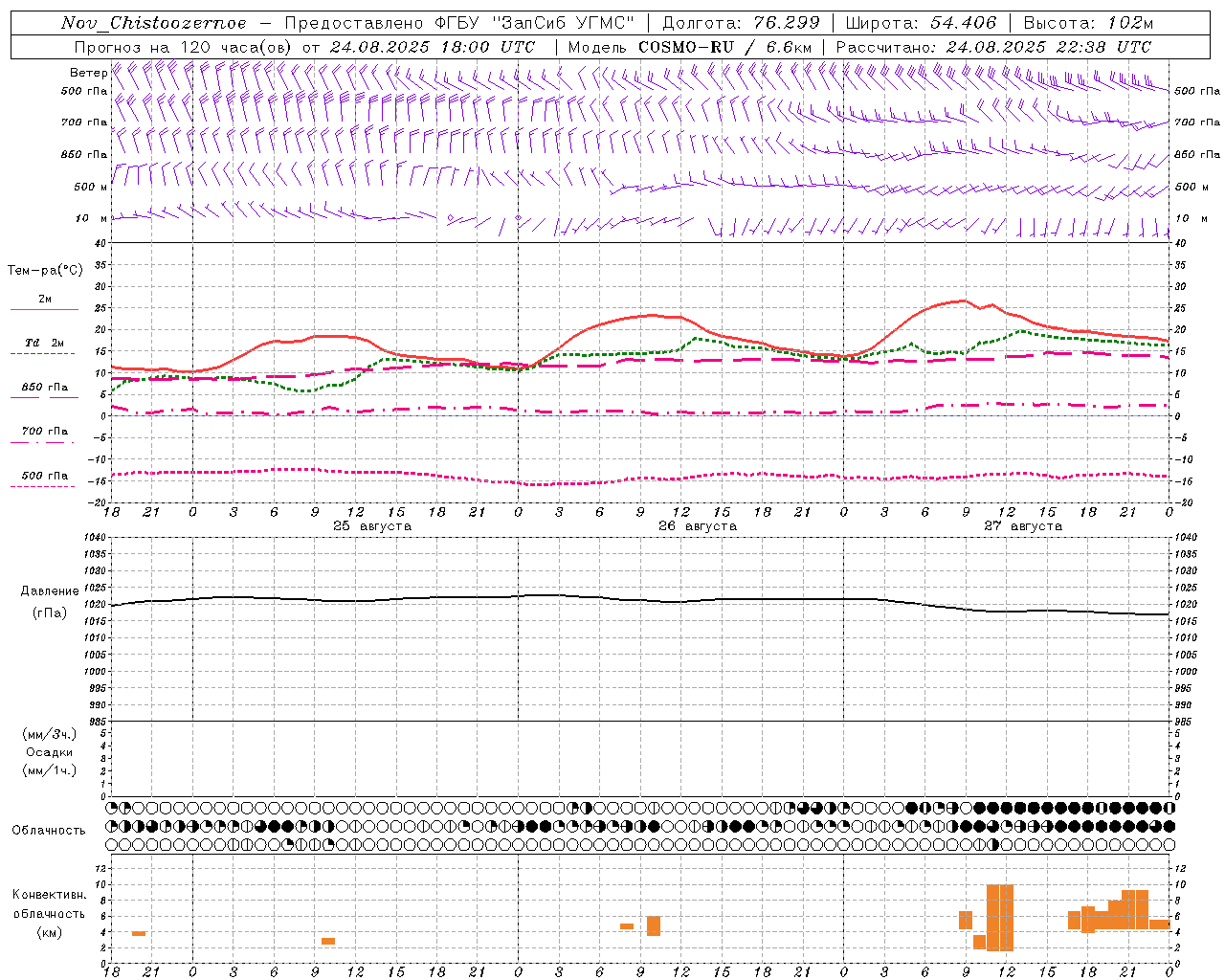
Task: Click the date label '26 августа'
Action: pyautogui.click(x=698, y=526)
